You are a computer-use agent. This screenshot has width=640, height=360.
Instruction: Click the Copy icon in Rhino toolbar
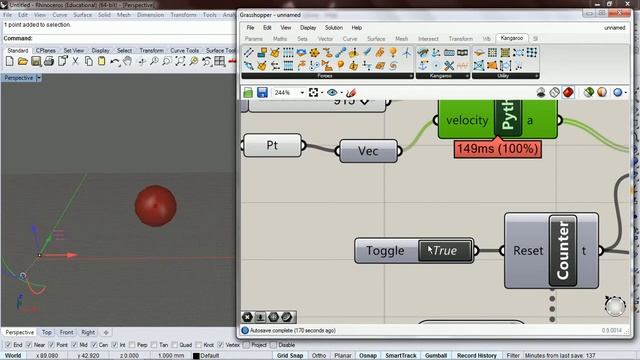click(x=89, y=61)
